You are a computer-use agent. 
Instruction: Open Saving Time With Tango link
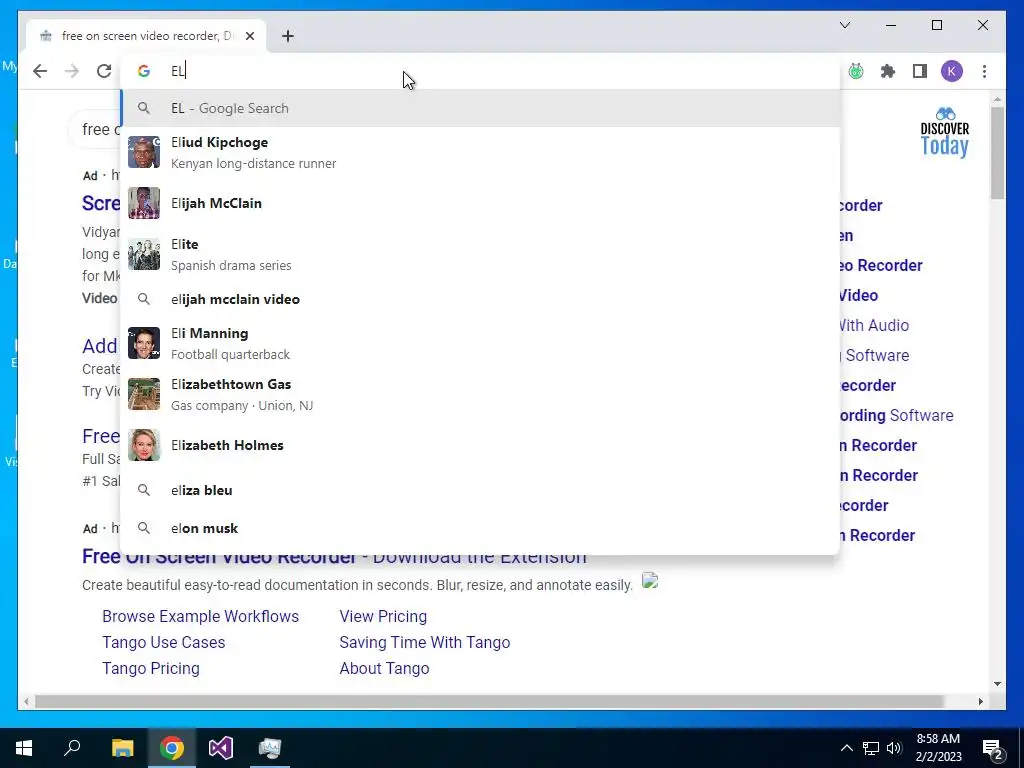424,643
